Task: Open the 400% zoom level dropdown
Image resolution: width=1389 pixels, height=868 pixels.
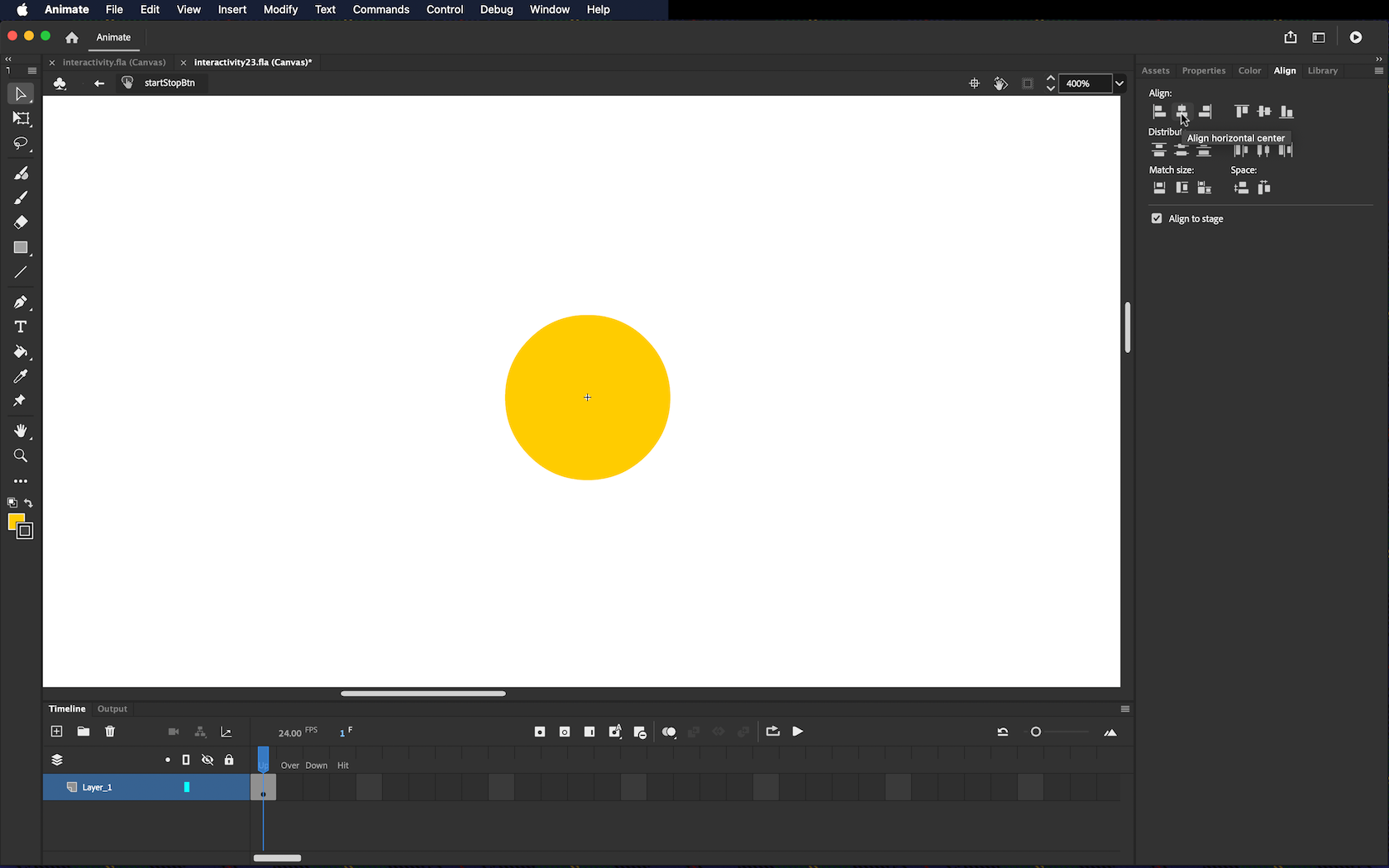Action: [x=1119, y=83]
